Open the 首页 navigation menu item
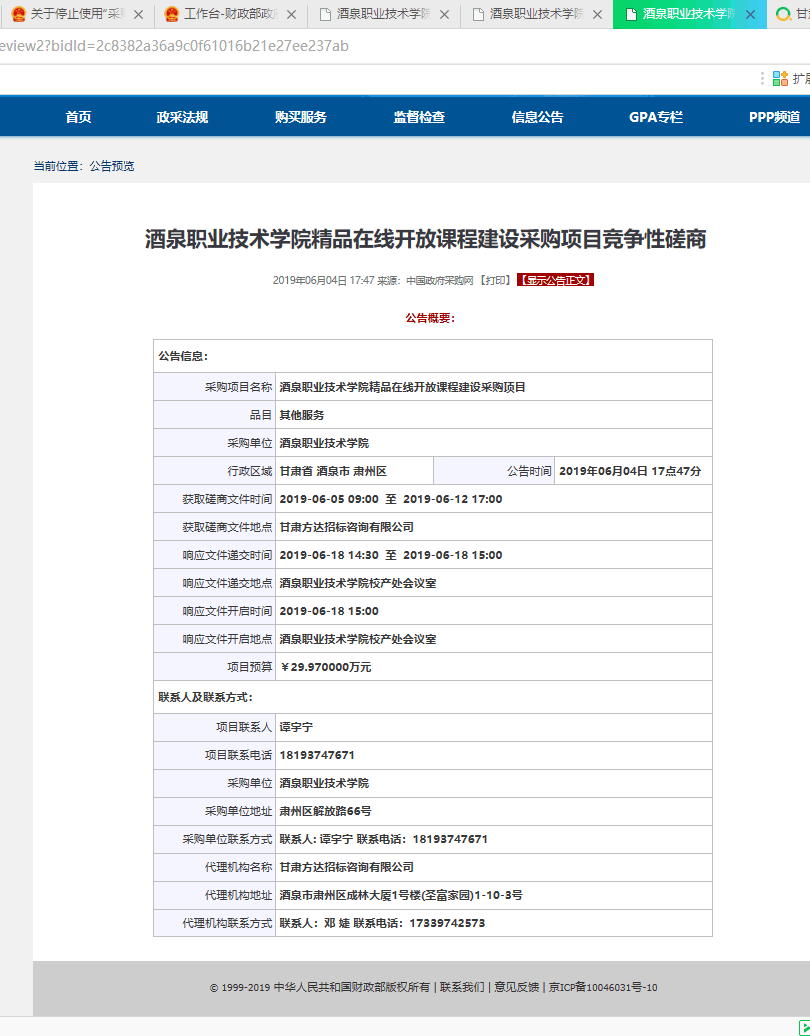Image resolution: width=810 pixels, height=1036 pixels. point(78,117)
